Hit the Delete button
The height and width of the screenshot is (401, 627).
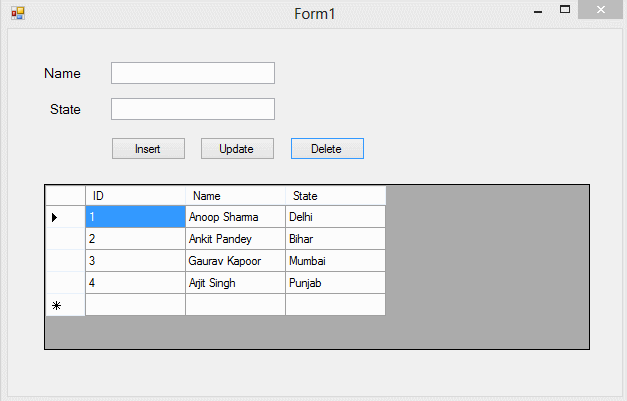point(327,148)
